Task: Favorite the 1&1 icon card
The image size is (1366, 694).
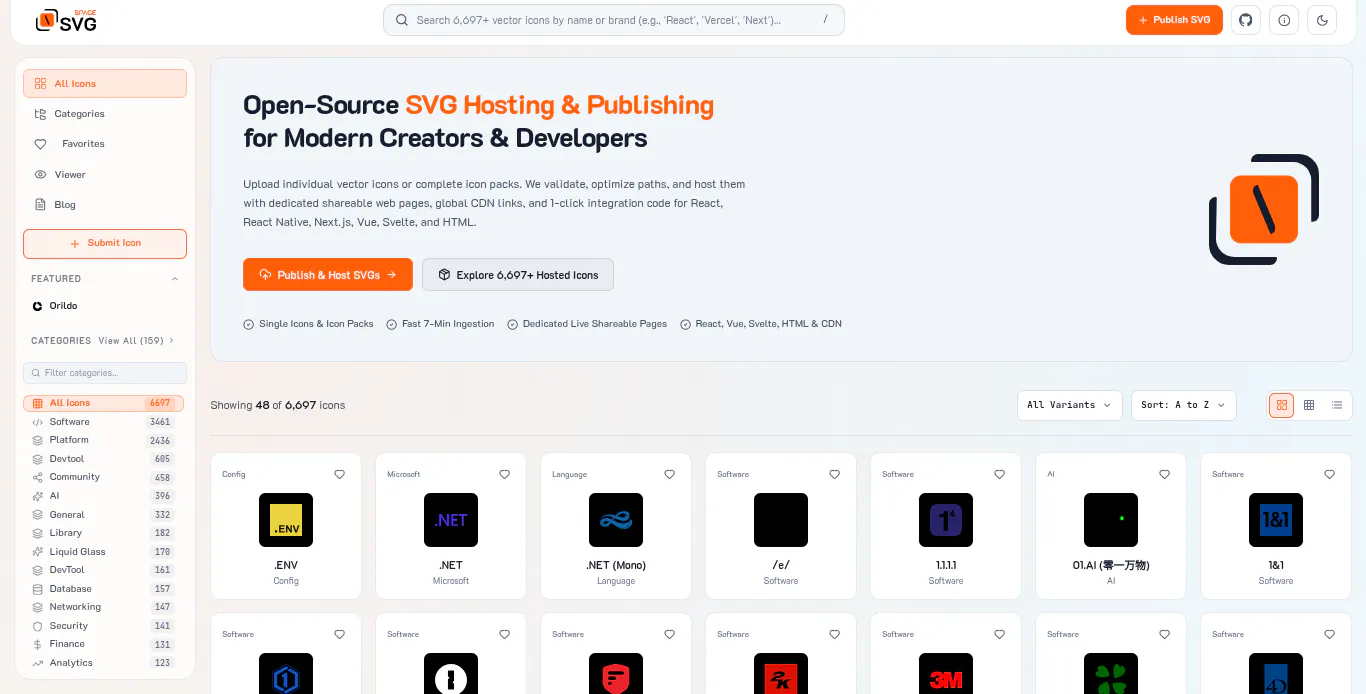Action: click(1330, 474)
